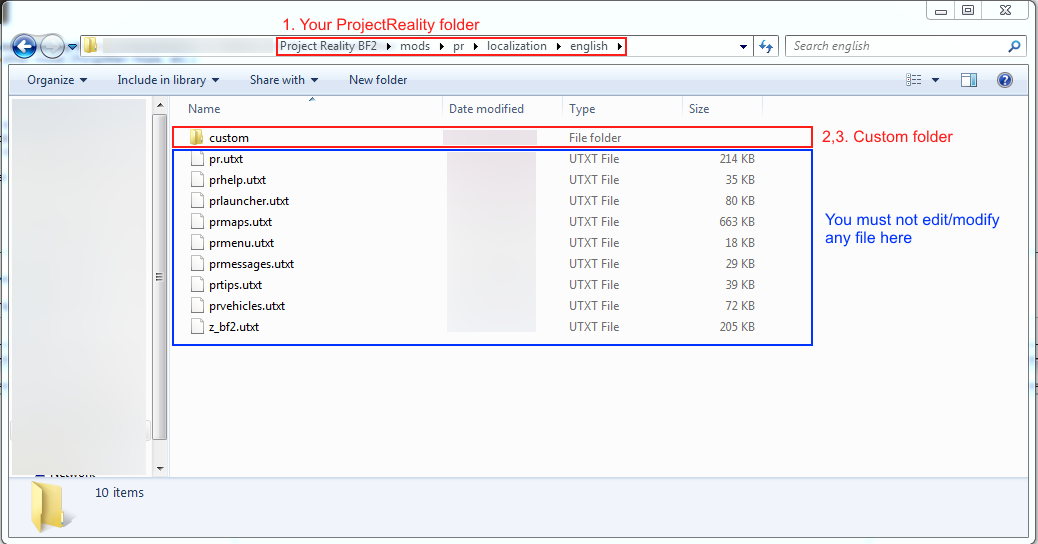Click navigation pane scrollbar down arrow
The image size is (1038, 544).
coord(160,469)
